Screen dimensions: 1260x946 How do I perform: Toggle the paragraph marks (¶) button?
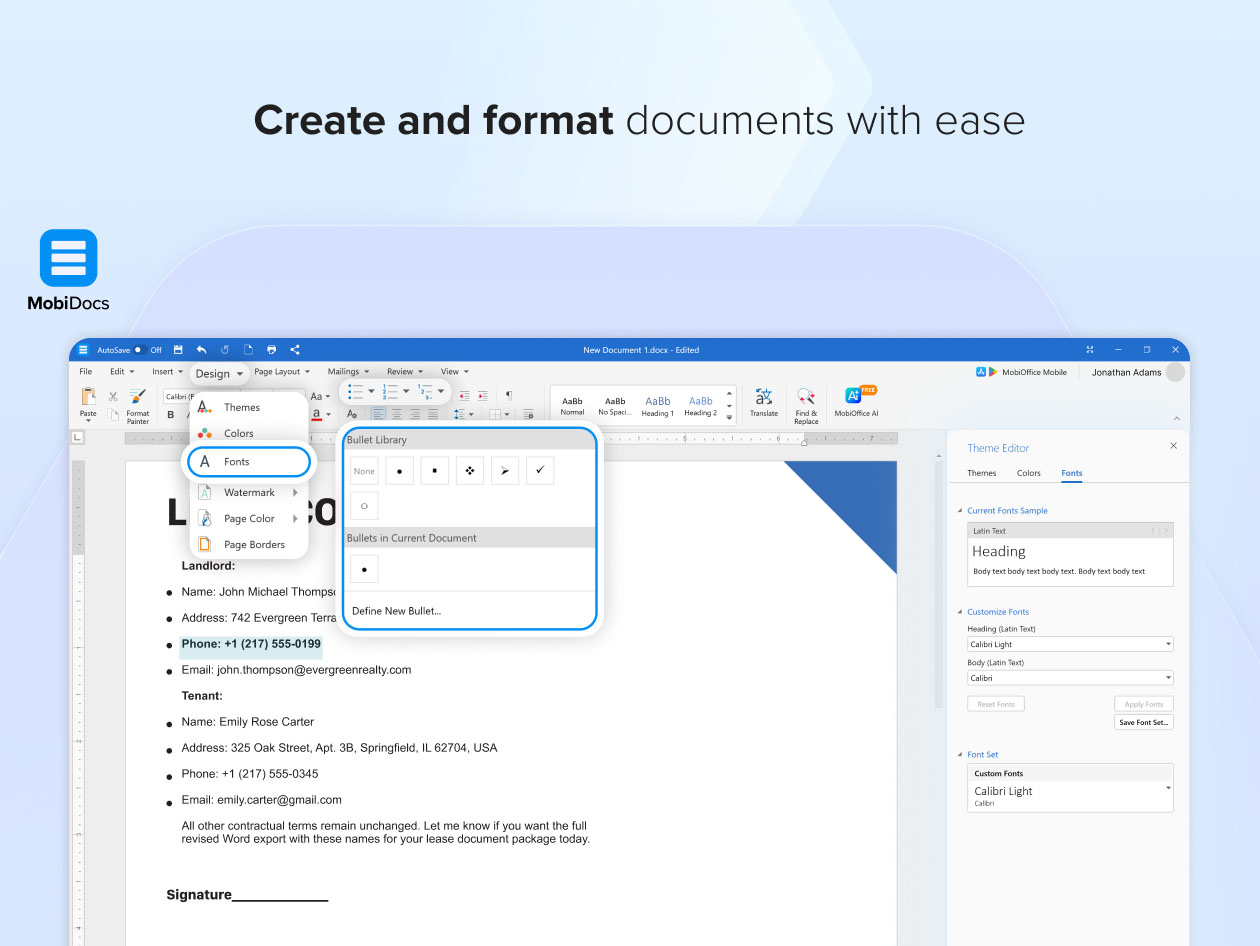[509, 396]
